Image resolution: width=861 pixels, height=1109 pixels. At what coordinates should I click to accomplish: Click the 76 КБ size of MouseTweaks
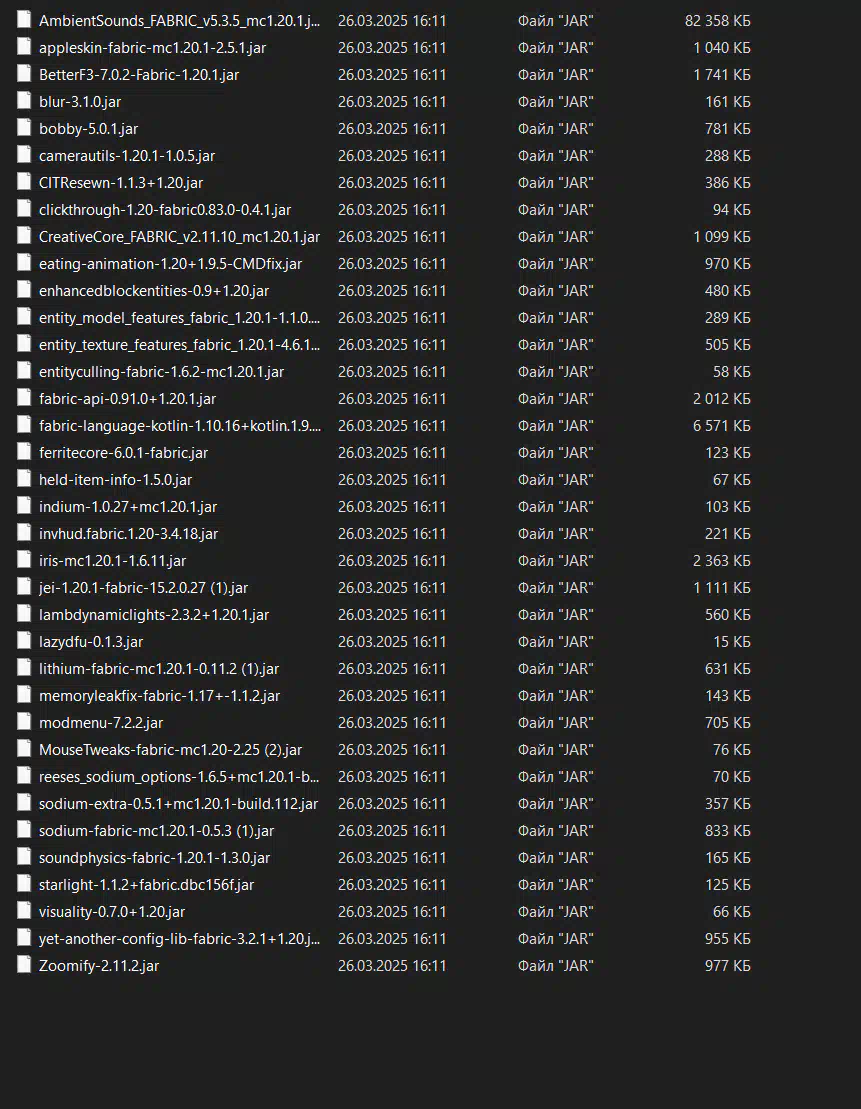[x=732, y=750]
